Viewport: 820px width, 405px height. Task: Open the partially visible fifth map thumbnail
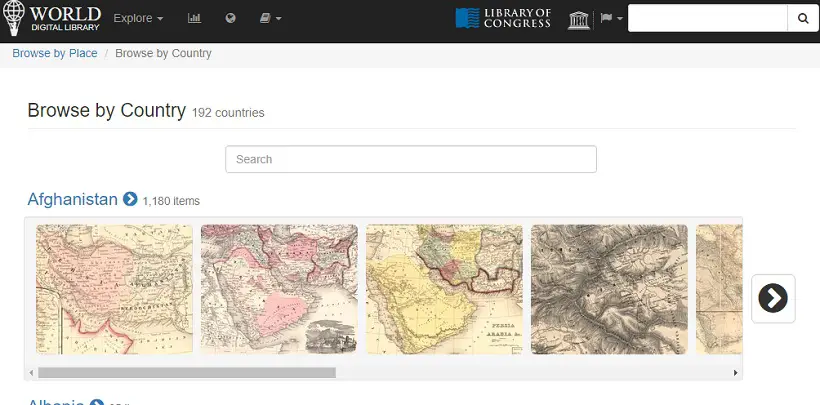[x=719, y=289]
